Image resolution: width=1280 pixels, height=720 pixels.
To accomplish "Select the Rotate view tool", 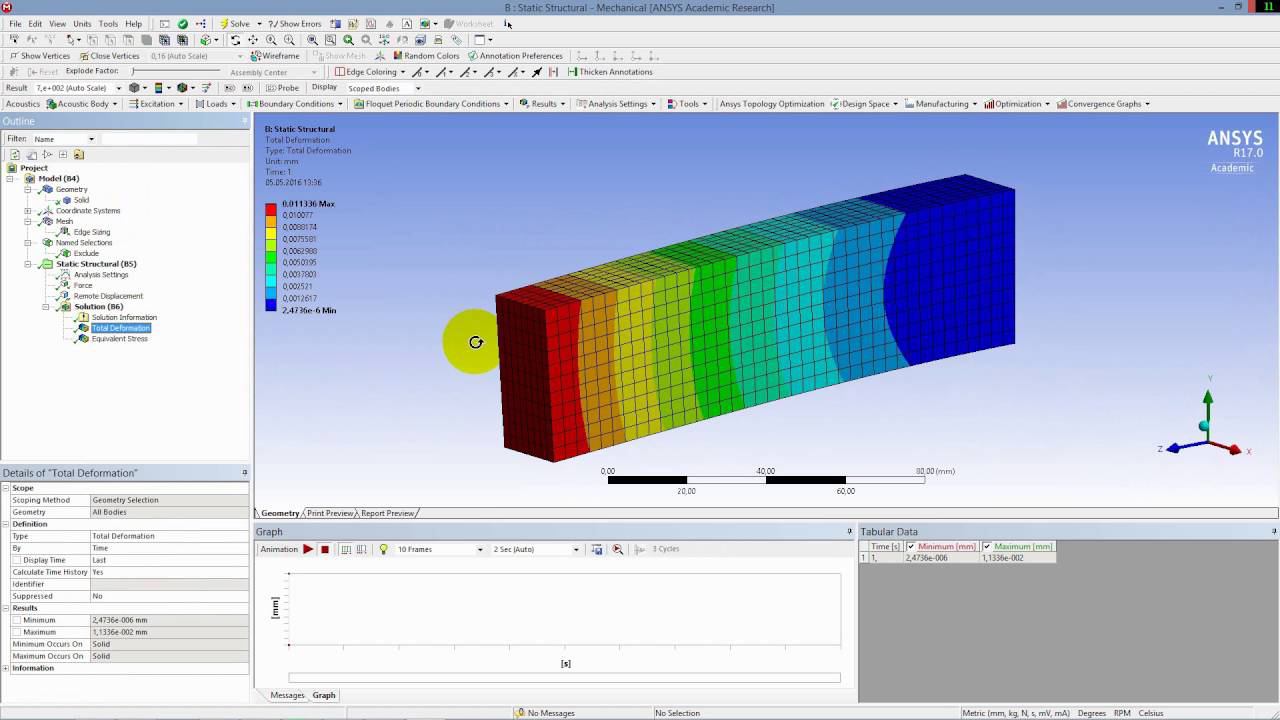I will point(235,40).
